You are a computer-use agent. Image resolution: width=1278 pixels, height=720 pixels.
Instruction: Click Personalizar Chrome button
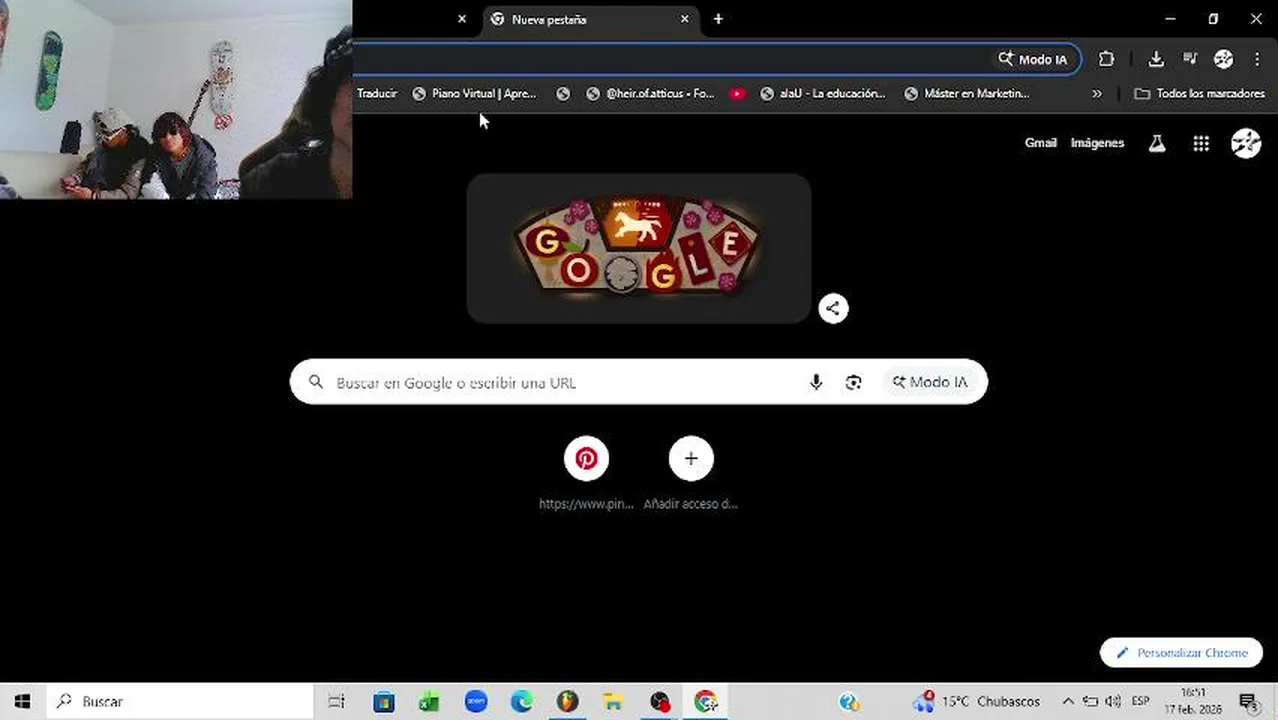[x=1181, y=653]
